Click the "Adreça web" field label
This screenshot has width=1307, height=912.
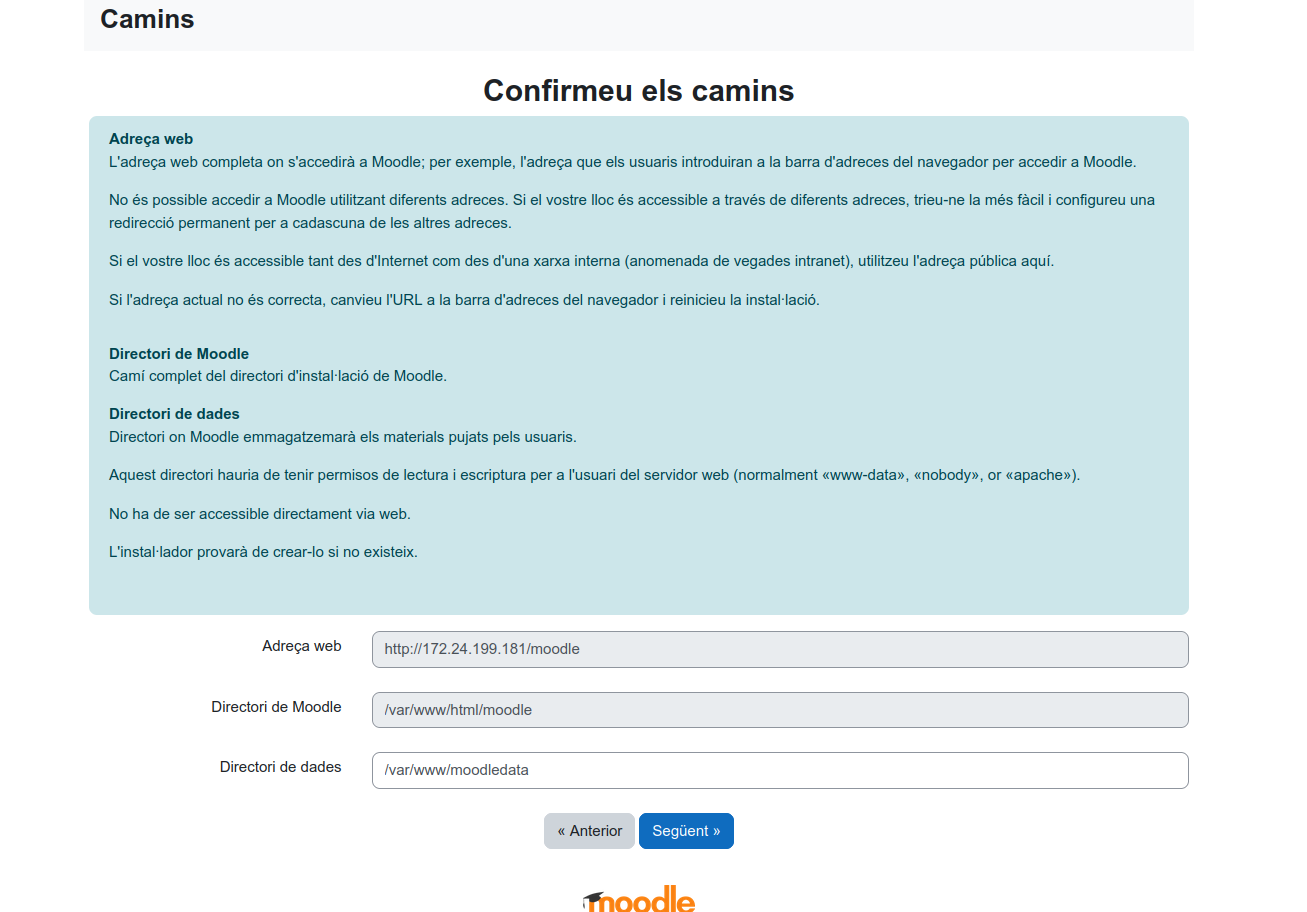pyautogui.click(x=301, y=646)
